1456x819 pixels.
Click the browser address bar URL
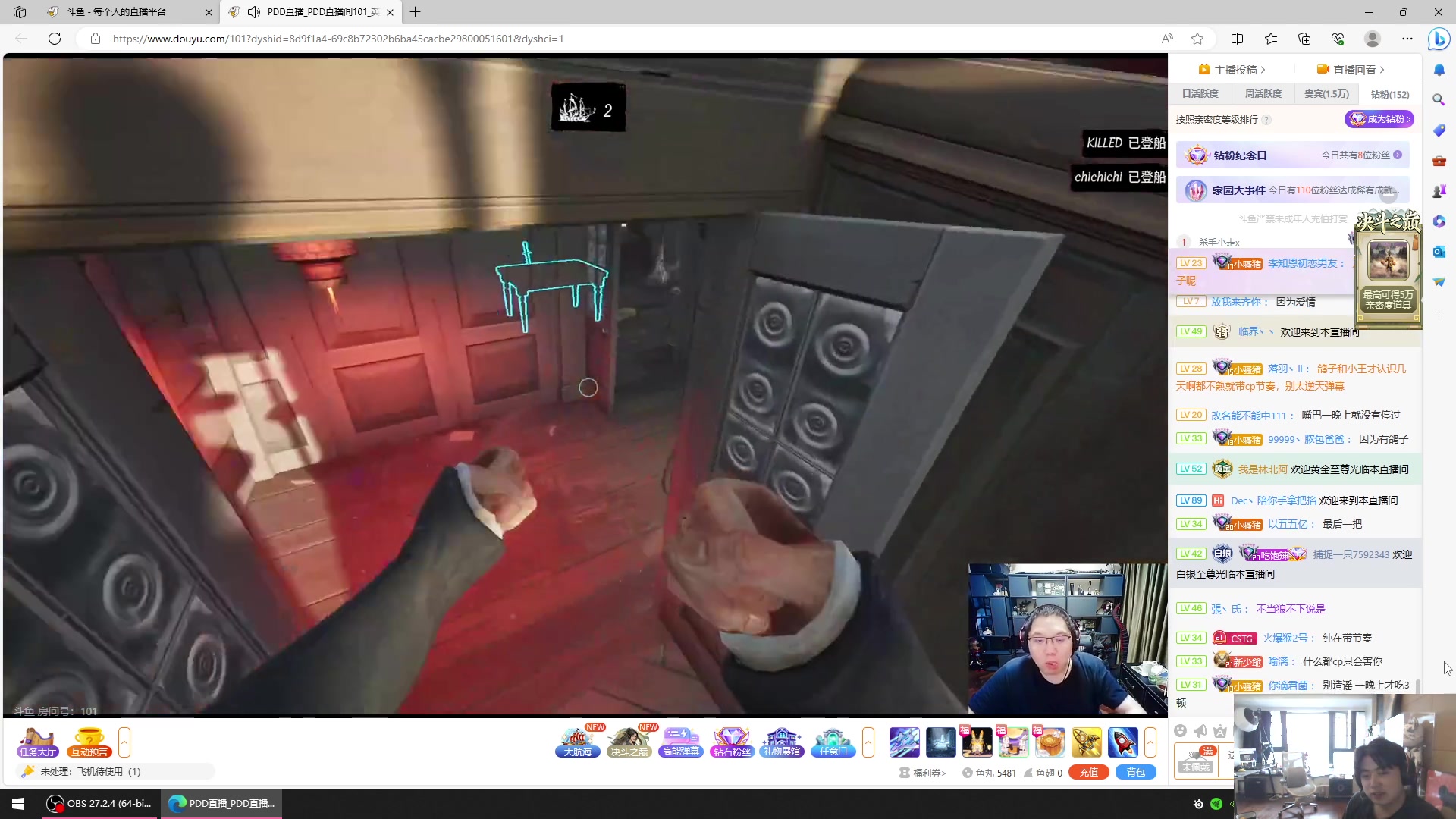(337, 39)
